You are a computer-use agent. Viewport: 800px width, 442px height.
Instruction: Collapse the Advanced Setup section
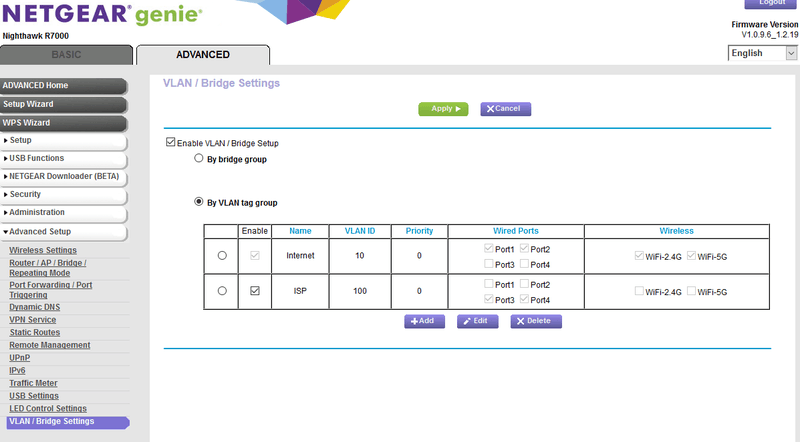click(63, 232)
